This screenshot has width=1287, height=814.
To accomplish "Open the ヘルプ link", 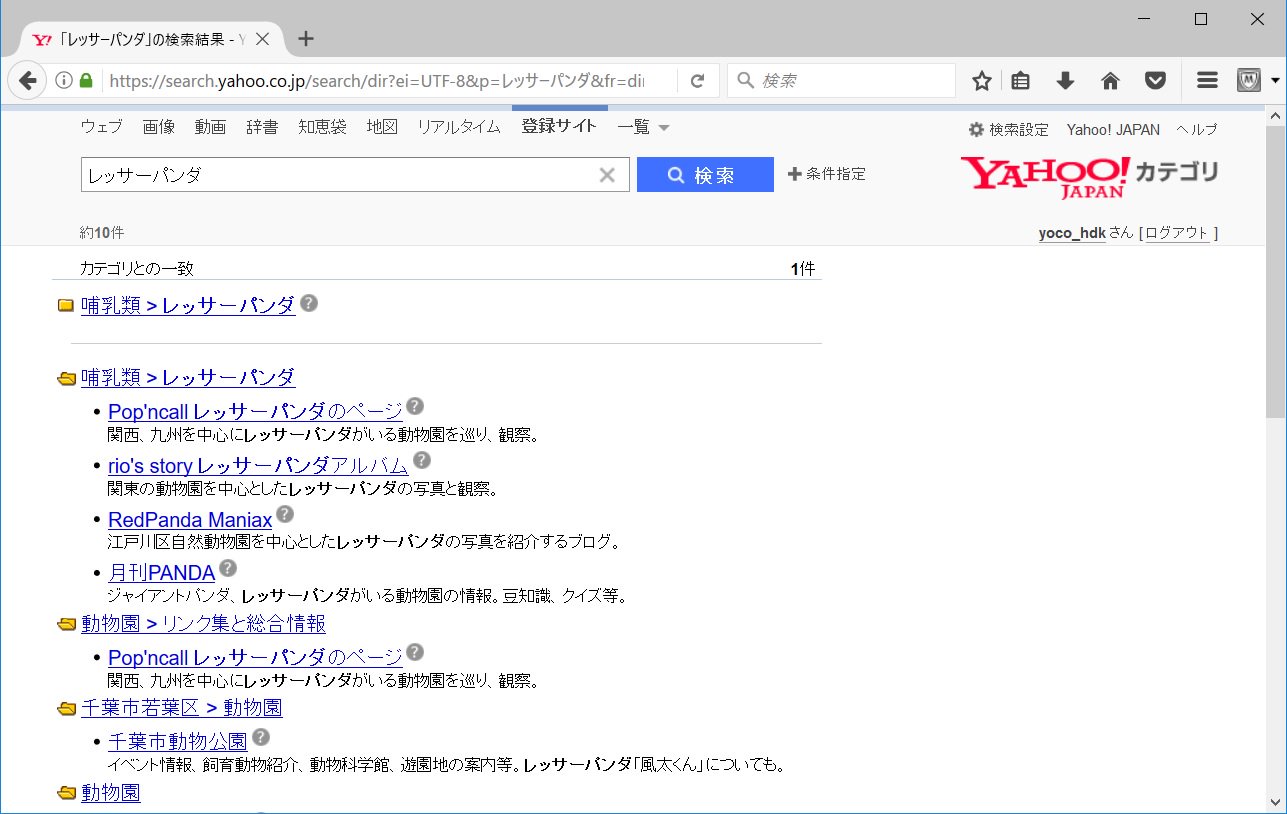I will (1197, 130).
